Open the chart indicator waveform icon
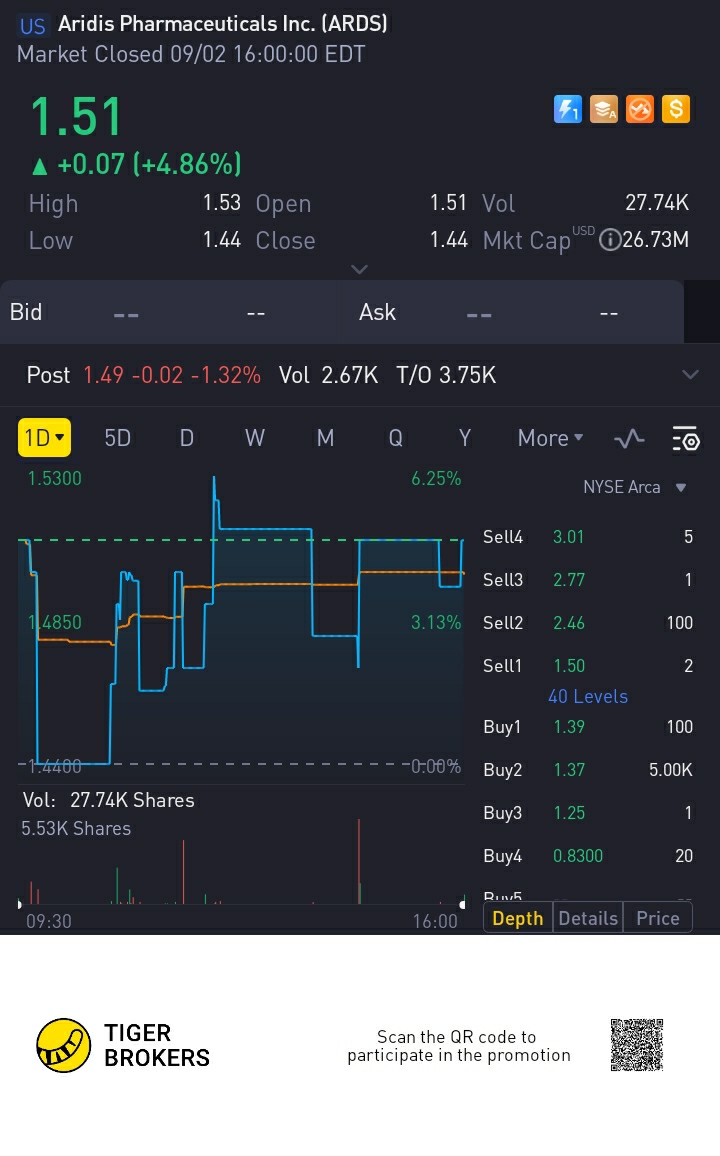Image resolution: width=720 pixels, height=1156 pixels. tap(629, 438)
